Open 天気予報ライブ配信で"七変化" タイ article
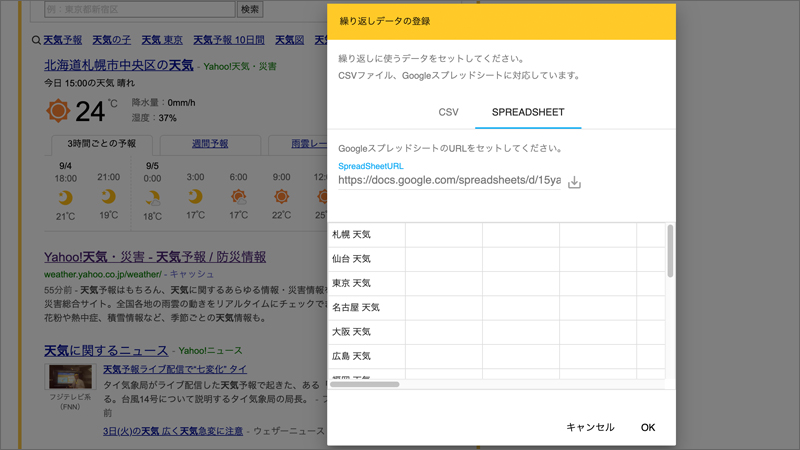The height and width of the screenshot is (450, 800). [175, 369]
